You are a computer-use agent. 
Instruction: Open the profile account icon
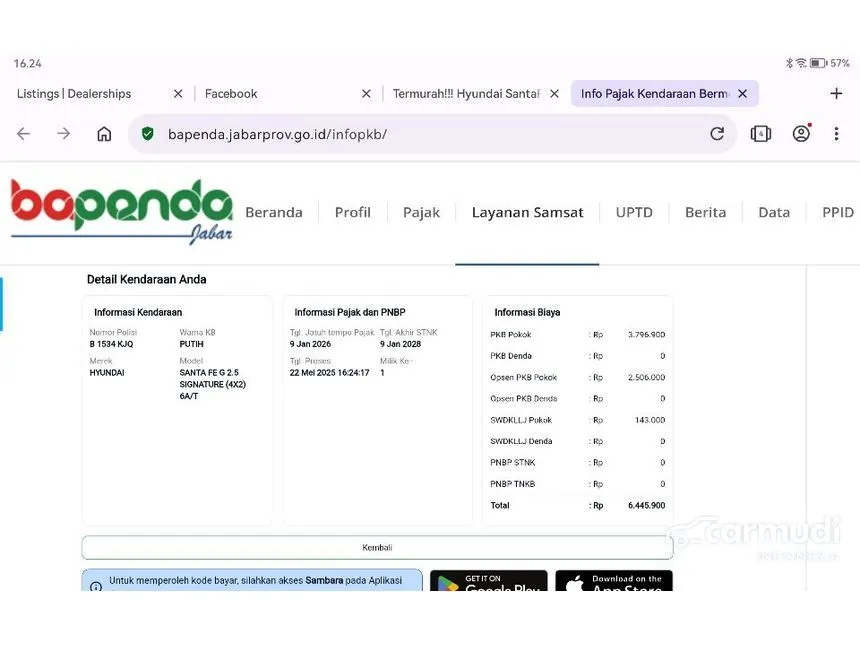tap(801, 134)
